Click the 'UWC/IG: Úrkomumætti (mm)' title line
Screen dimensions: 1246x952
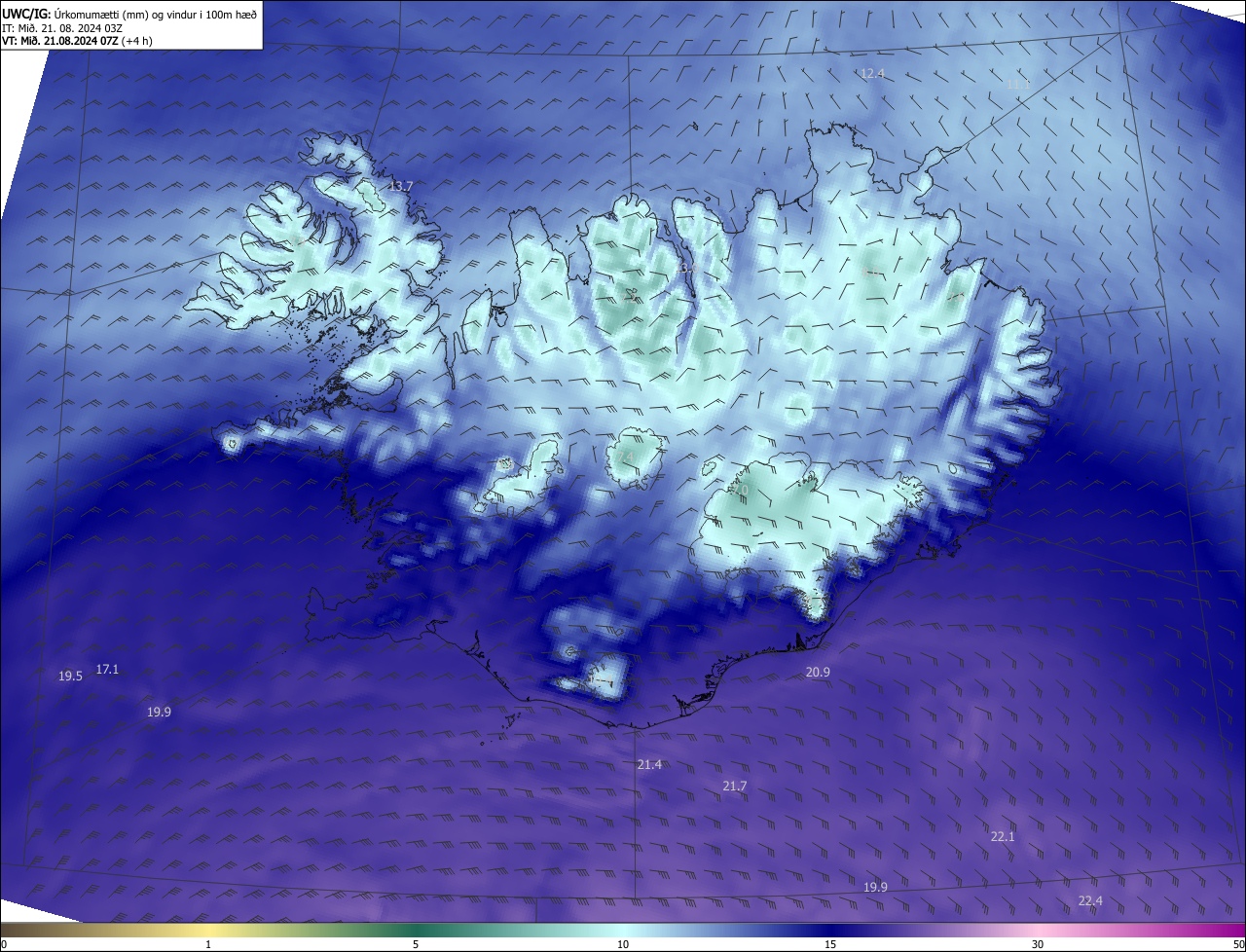point(129,15)
